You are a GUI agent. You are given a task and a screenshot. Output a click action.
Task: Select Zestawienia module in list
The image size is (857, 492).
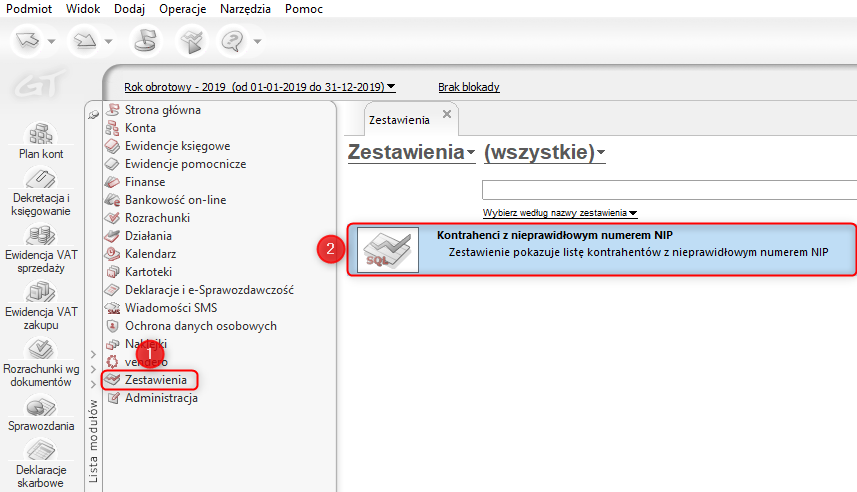(x=155, y=380)
